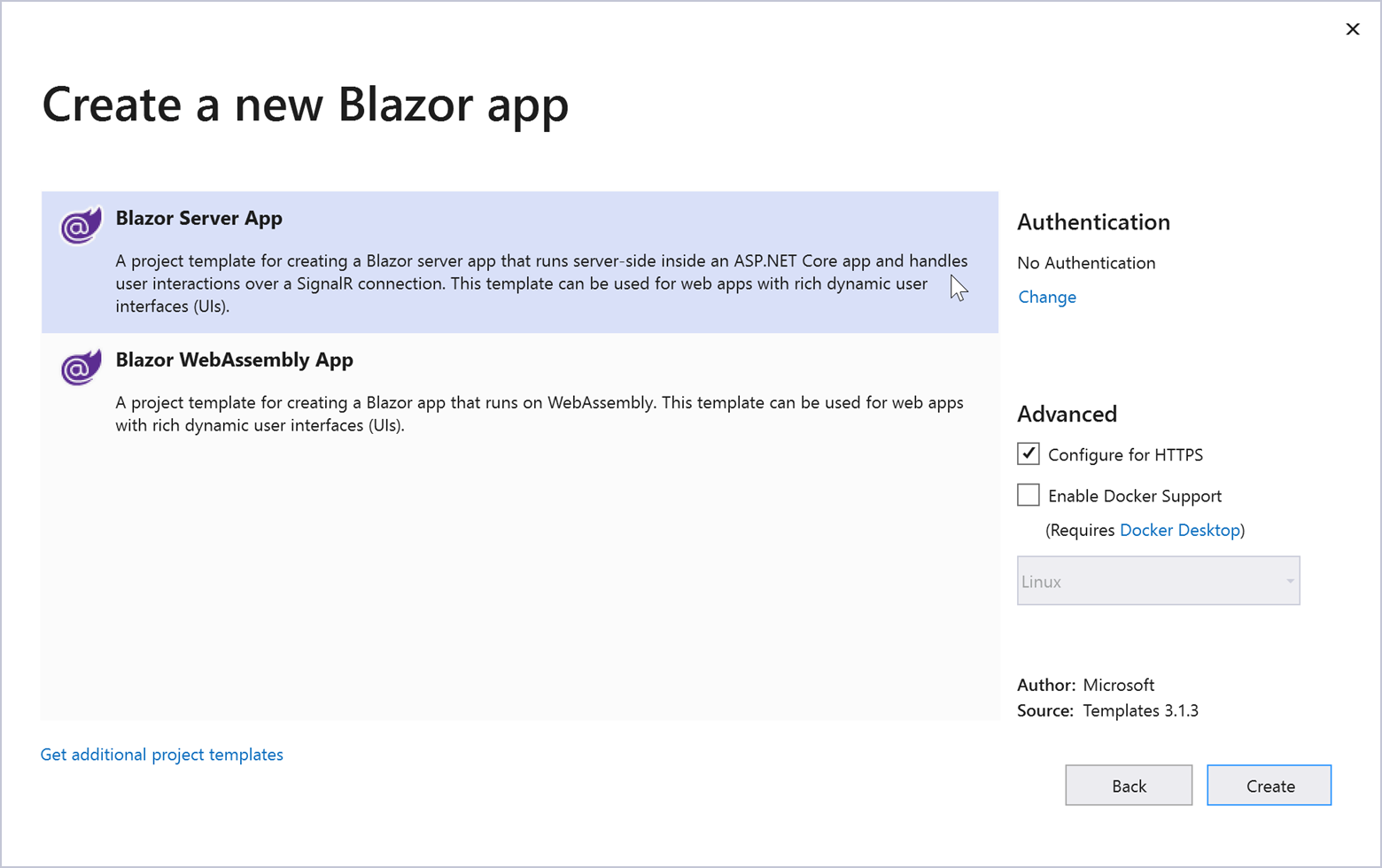
Task: Select the Blazor WebAssembly App template title
Action: click(235, 360)
